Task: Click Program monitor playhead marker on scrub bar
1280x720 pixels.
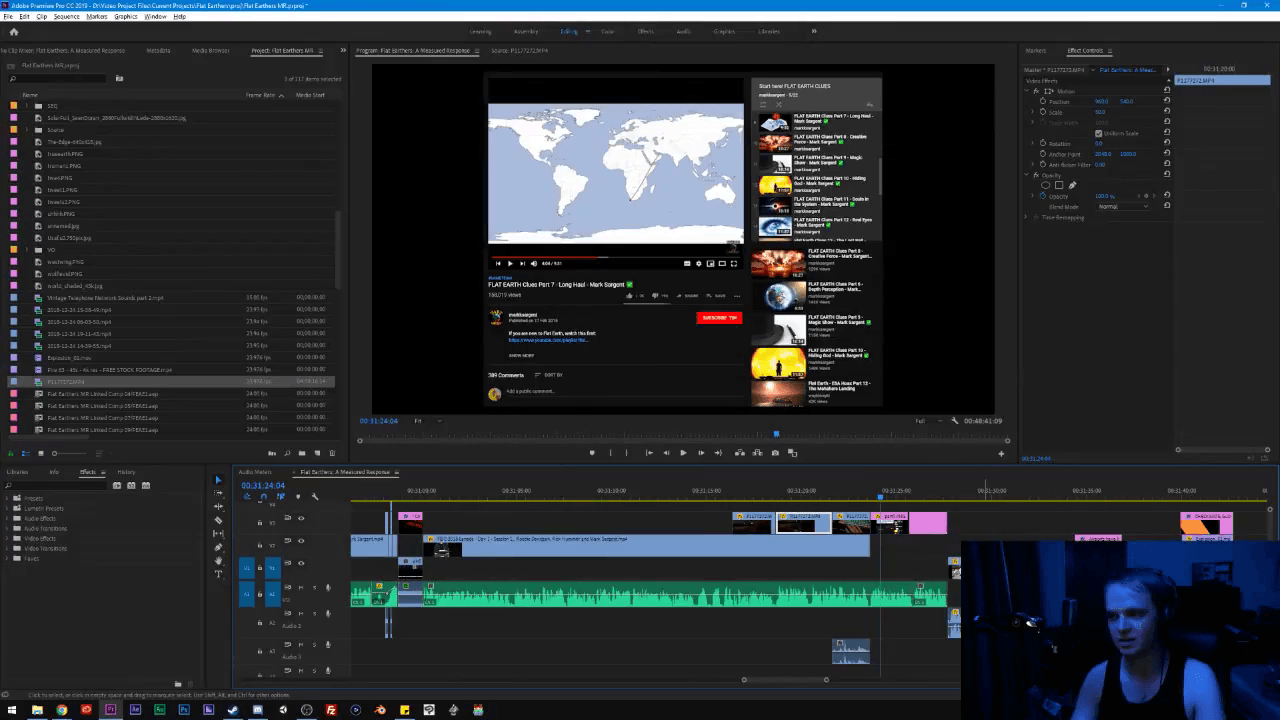Action: tap(776, 434)
